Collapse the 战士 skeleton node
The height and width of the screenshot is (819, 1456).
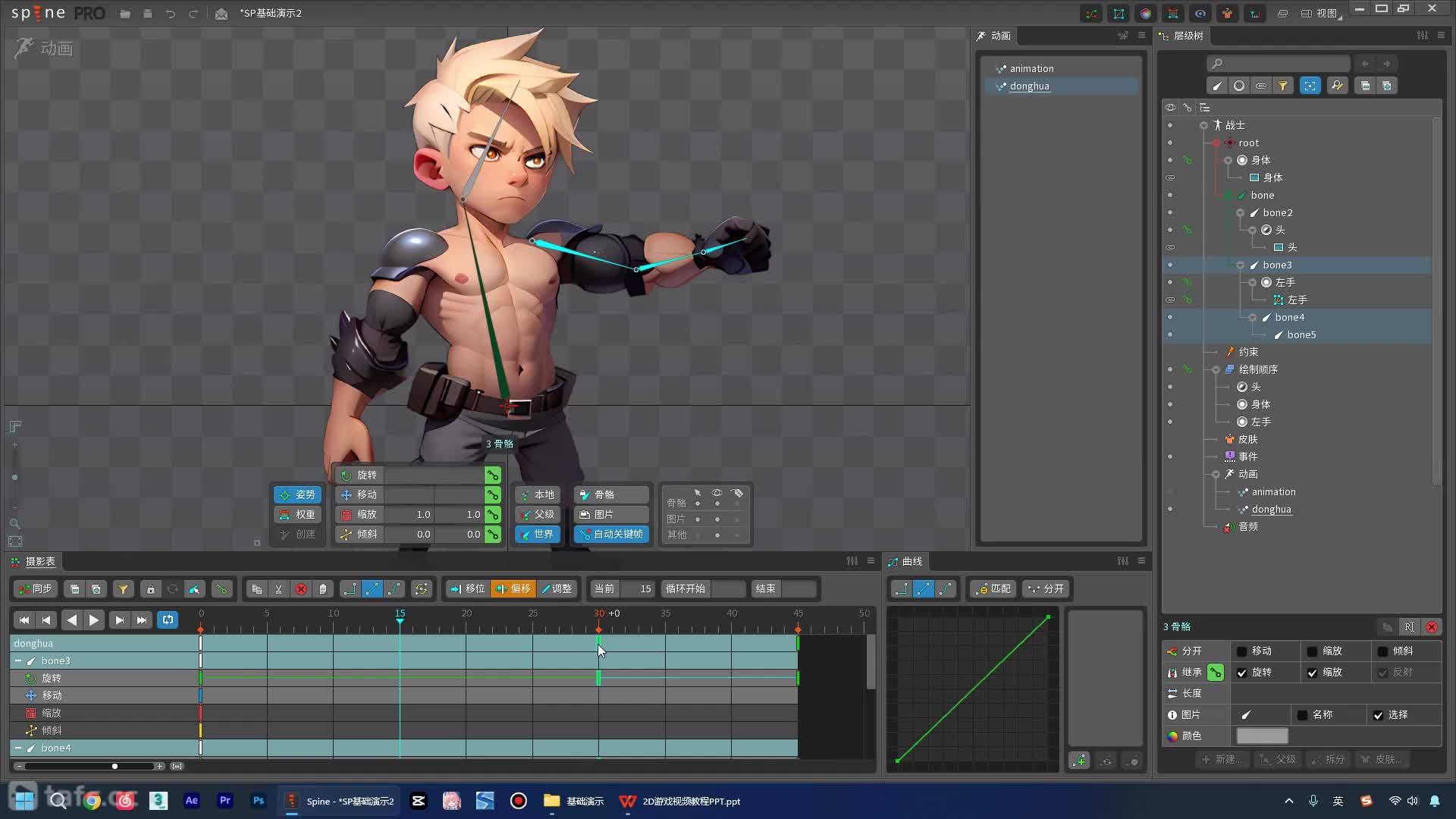[x=1204, y=125]
